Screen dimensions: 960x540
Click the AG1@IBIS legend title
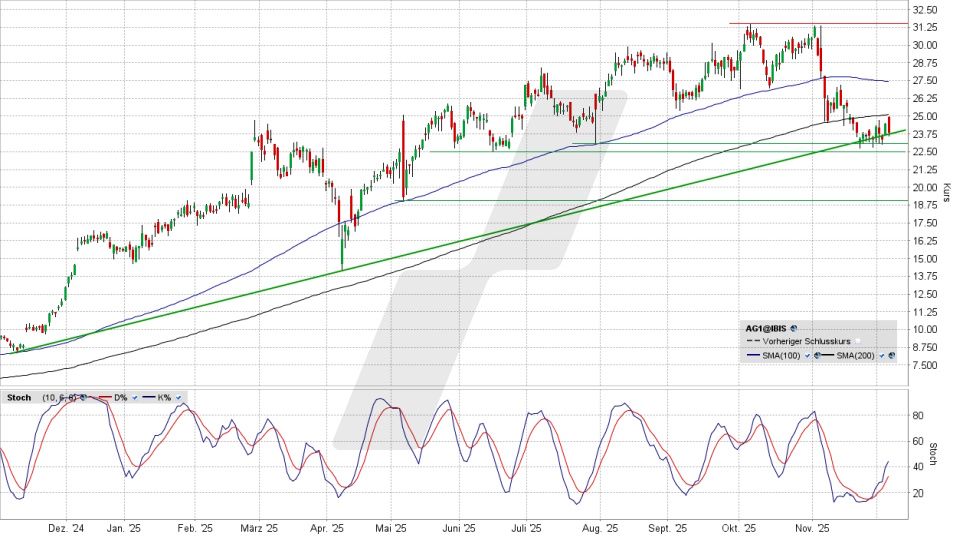tap(766, 327)
